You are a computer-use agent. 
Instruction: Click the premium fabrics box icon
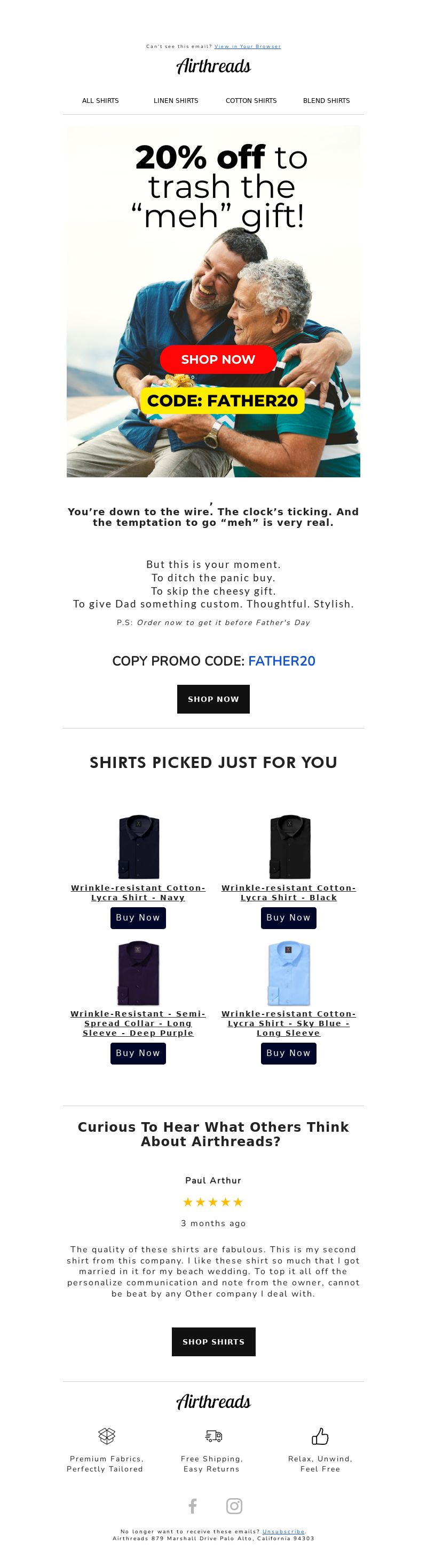[107, 1436]
